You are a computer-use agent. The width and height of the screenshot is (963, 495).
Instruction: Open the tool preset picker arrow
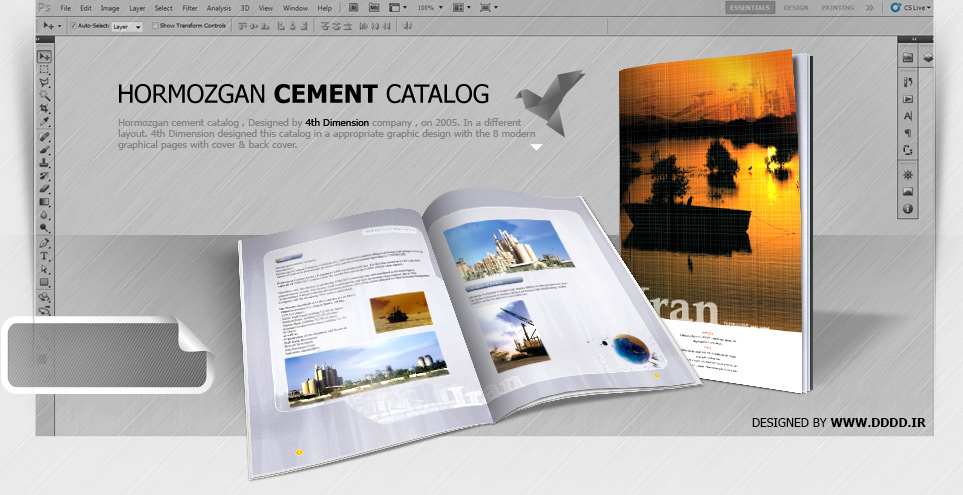[x=60, y=26]
